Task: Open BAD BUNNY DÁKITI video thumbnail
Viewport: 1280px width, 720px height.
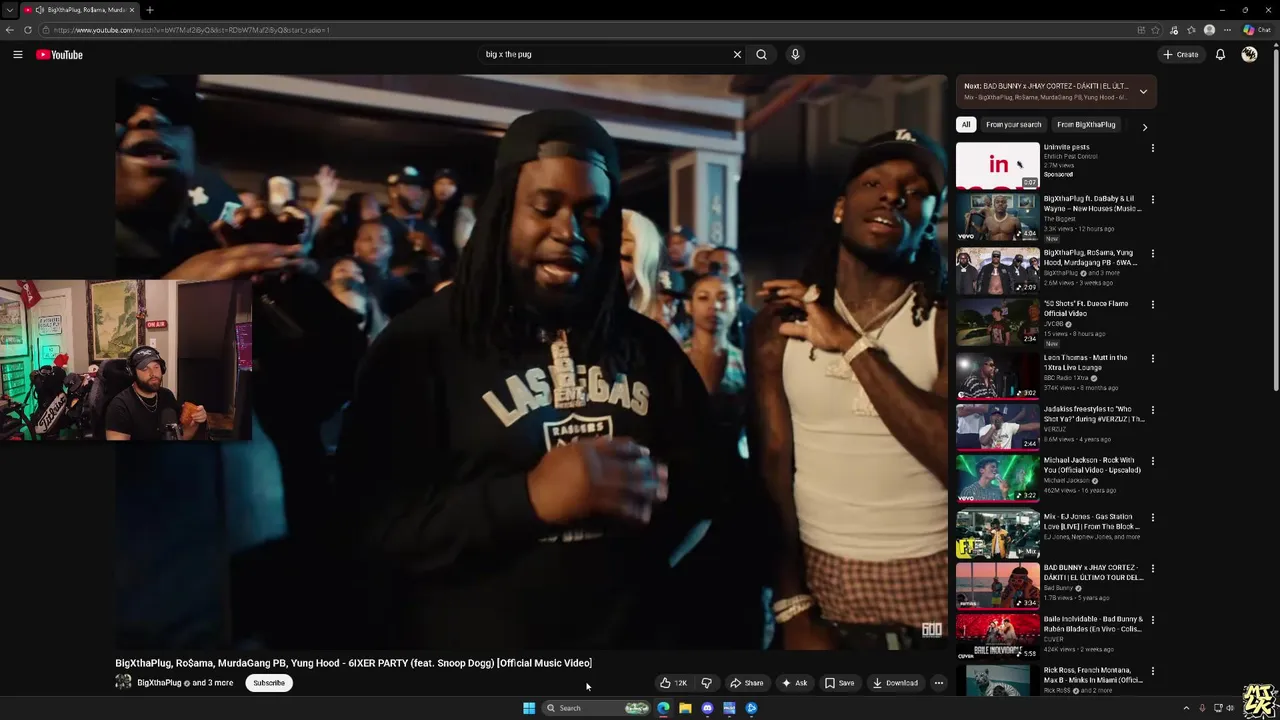Action: (997, 585)
